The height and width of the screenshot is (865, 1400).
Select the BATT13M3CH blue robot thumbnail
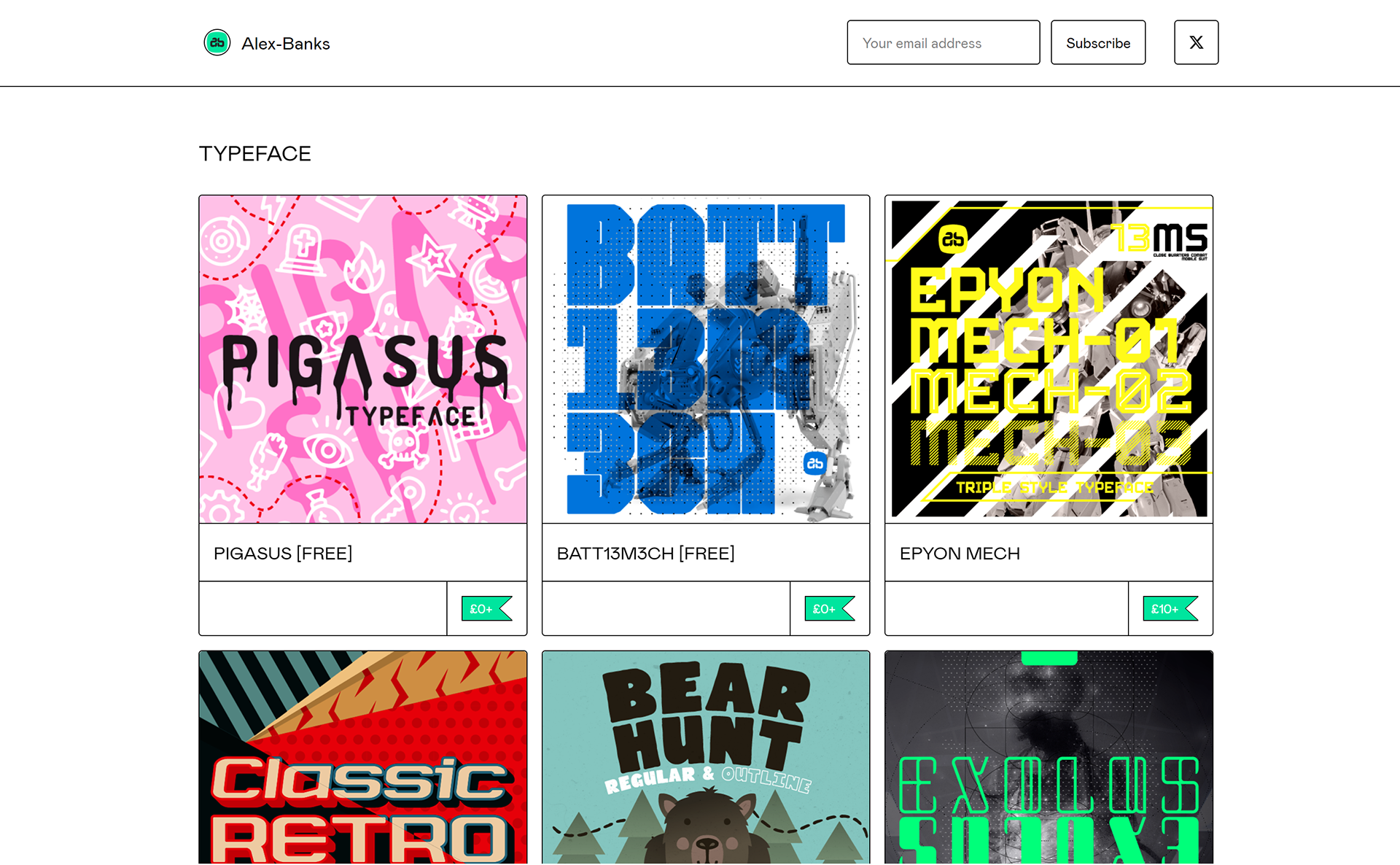pos(706,359)
